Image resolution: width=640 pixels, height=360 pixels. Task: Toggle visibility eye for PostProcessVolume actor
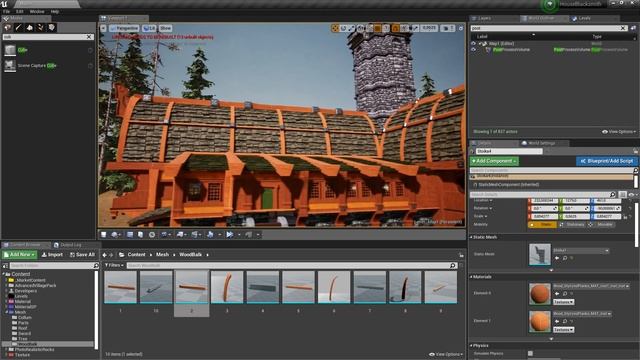pos(473,50)
